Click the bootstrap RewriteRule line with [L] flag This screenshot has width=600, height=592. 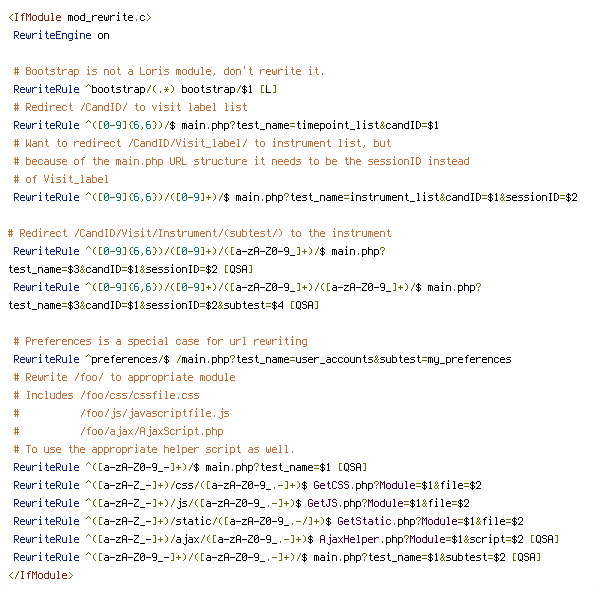pos(145,90)
